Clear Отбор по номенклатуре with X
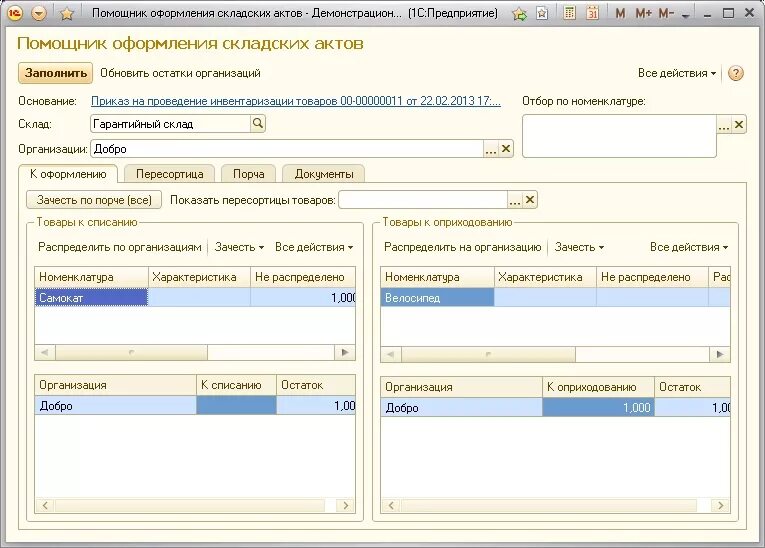Viewport: 765px width, 548px height. point(739,125)
